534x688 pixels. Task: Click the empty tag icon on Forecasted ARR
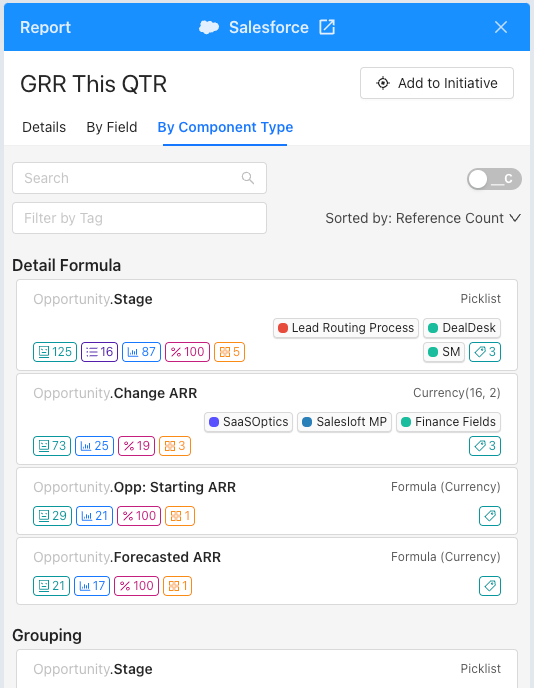[490, 586]
